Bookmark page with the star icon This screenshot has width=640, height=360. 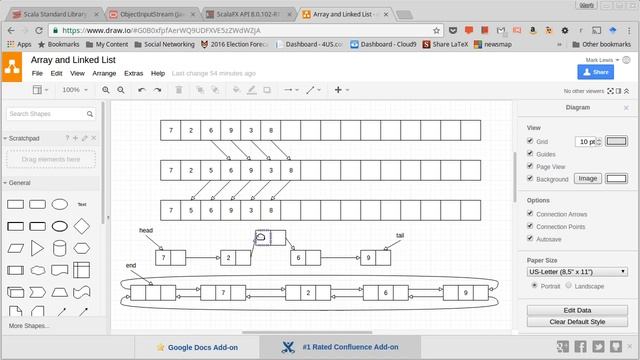click(x=436, y=30)
